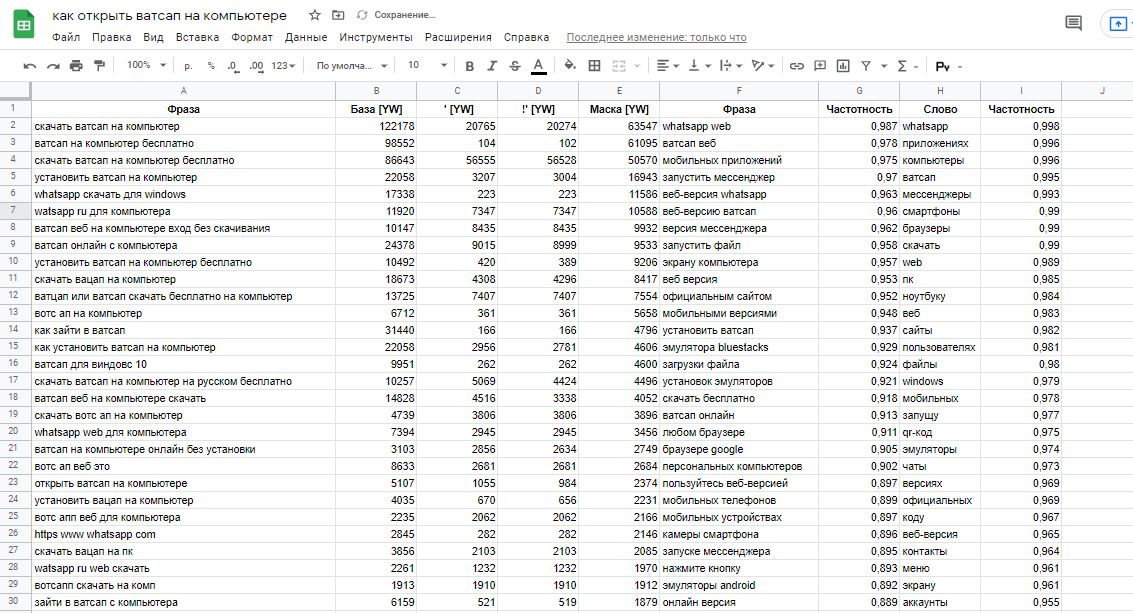Select row 7 by its header
The width and height of the screenshot is (1133, 613).
pos(14,211)
